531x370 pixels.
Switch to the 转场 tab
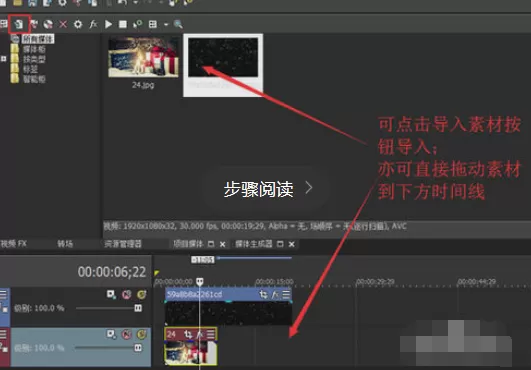tap(65, 244)
